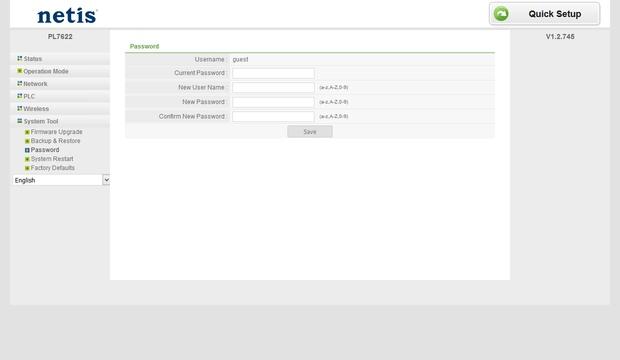The height and width of the screenshot is (360, 620).
Task: Click the Save button
Action: pos(310,132)
